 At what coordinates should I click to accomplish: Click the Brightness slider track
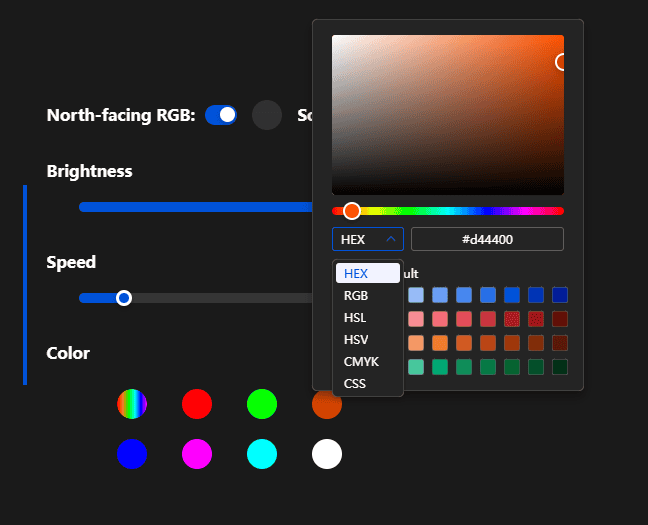coord(195,207)
